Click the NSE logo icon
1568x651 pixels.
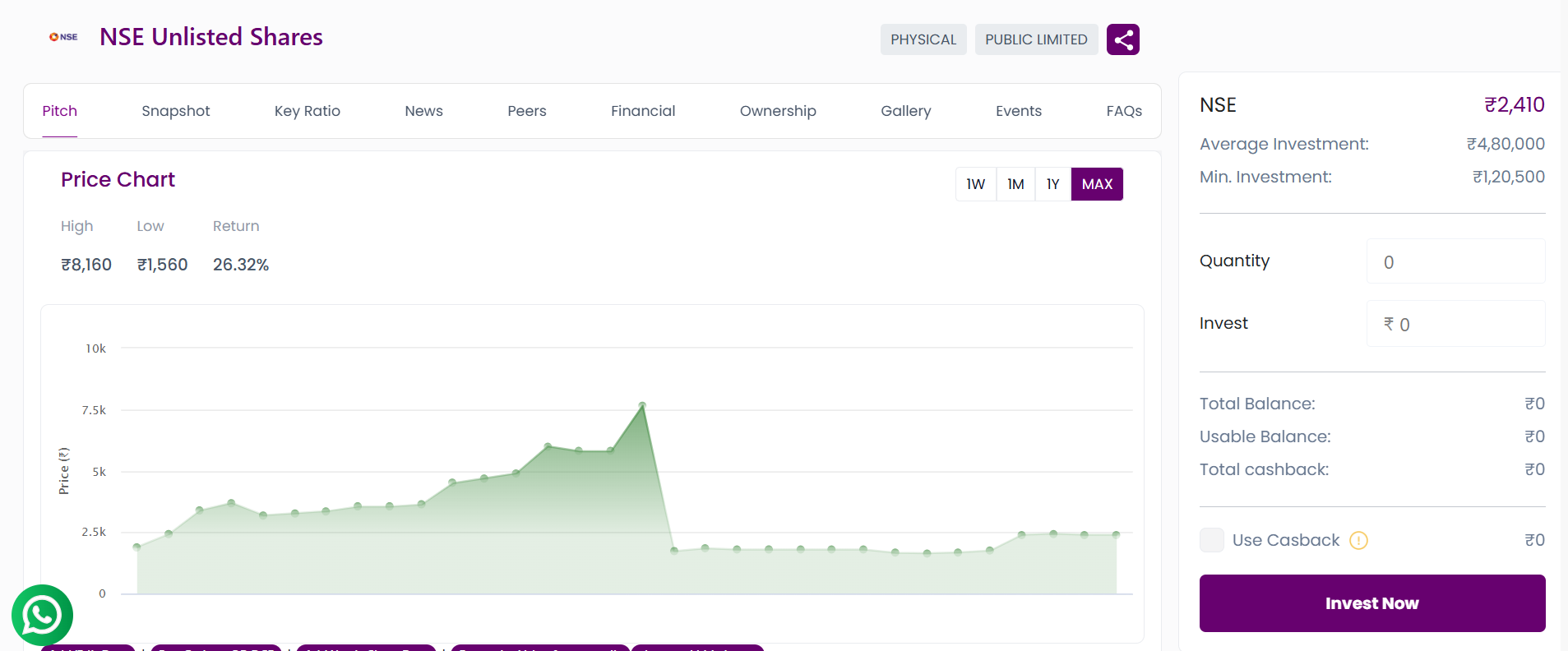(x=63, y=37)
